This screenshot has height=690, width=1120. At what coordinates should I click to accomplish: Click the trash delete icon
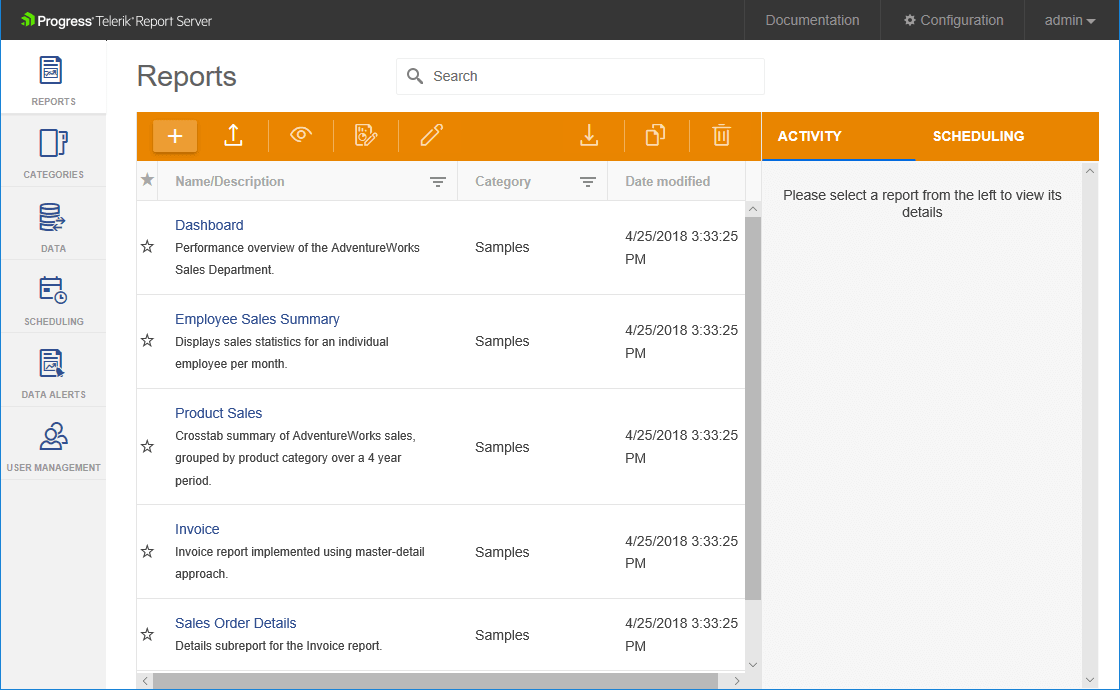click(x=721, y=135)
